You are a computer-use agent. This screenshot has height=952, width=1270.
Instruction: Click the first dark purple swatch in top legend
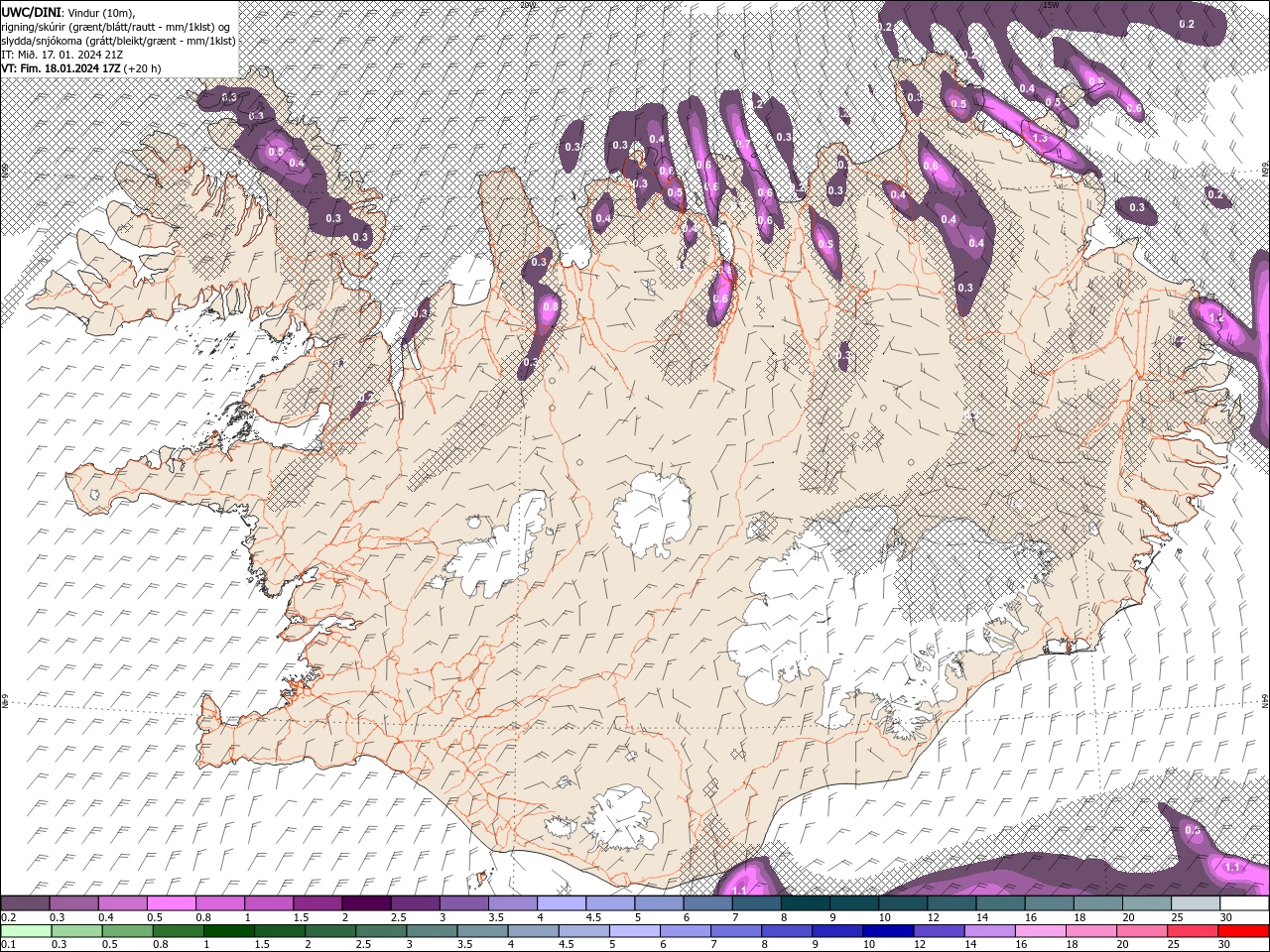tap(25, 903)
